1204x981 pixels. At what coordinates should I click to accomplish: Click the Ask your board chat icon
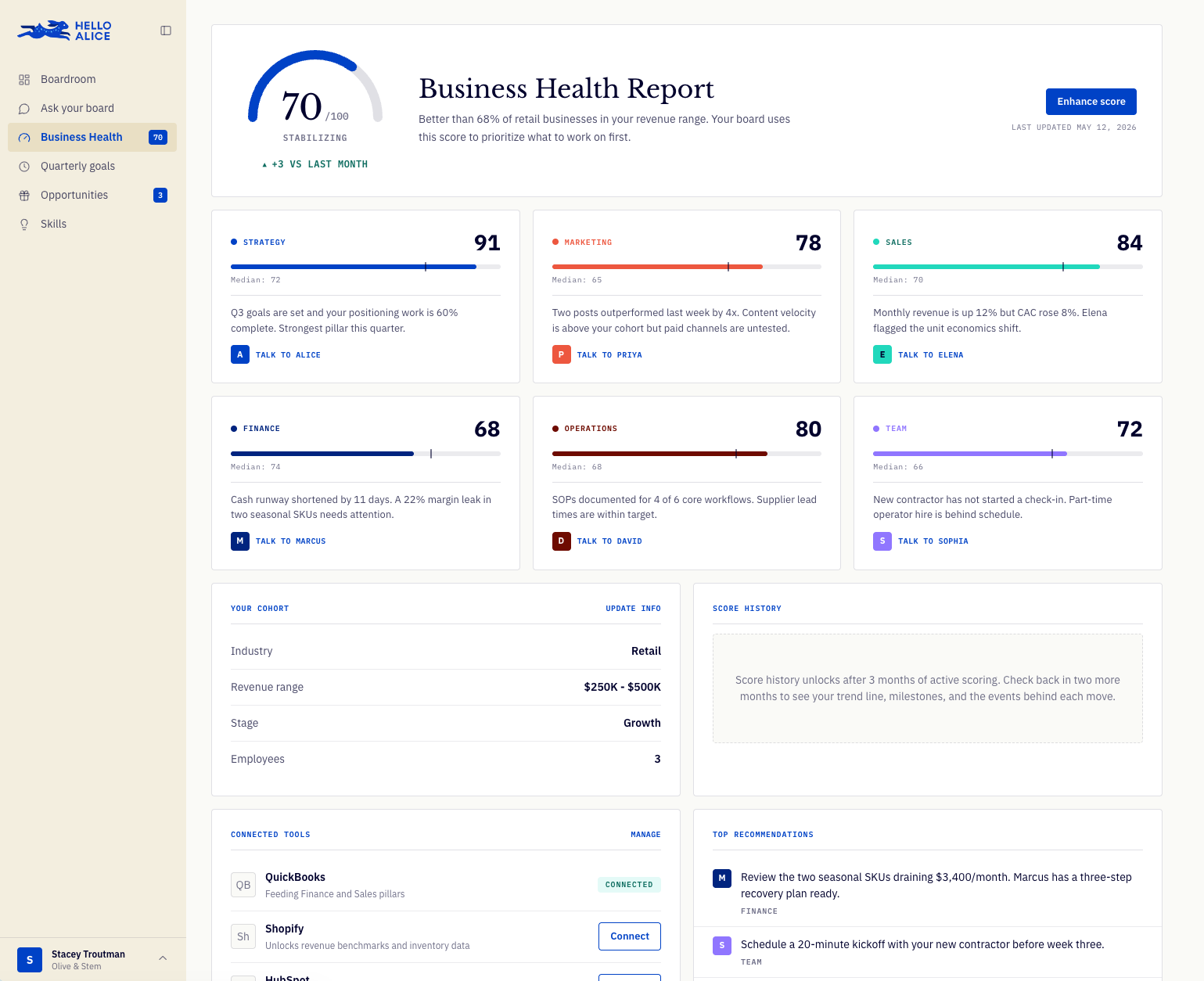click(24, 109)
